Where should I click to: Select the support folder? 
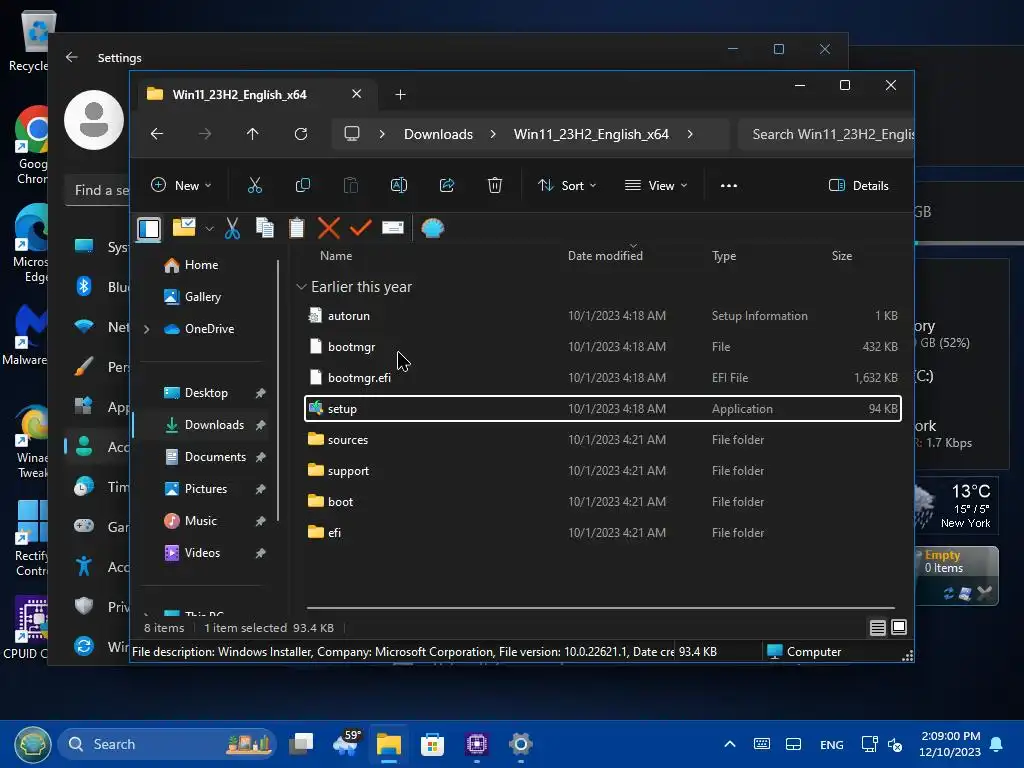click(602, 471)
